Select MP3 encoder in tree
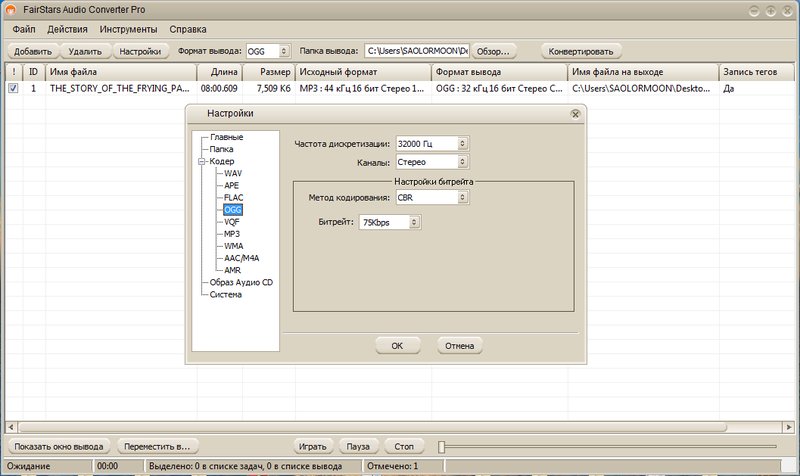The image size is (800, 476). click(232, 234)
